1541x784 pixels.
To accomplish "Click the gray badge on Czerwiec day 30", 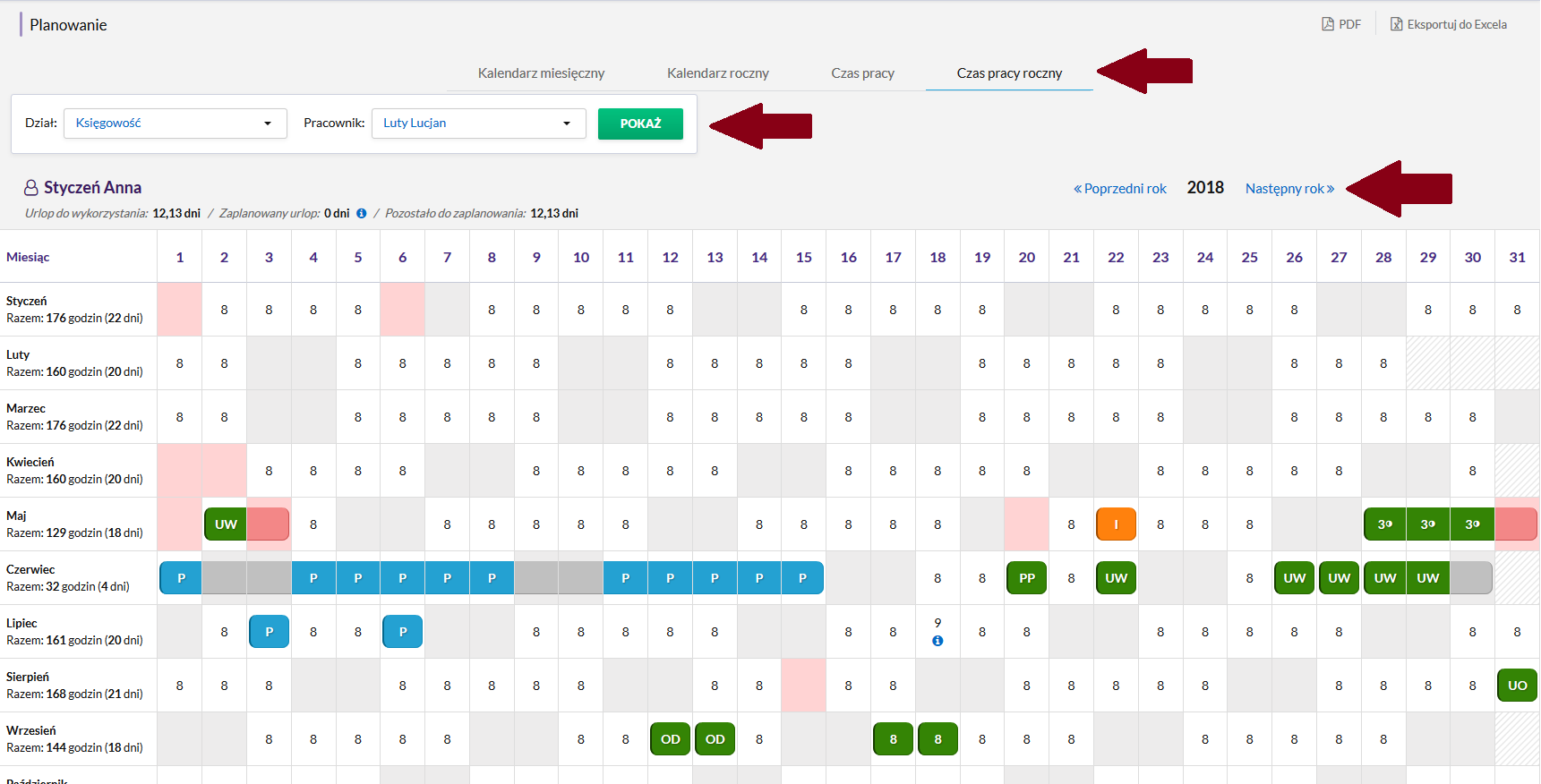I will coord(1472,578).
